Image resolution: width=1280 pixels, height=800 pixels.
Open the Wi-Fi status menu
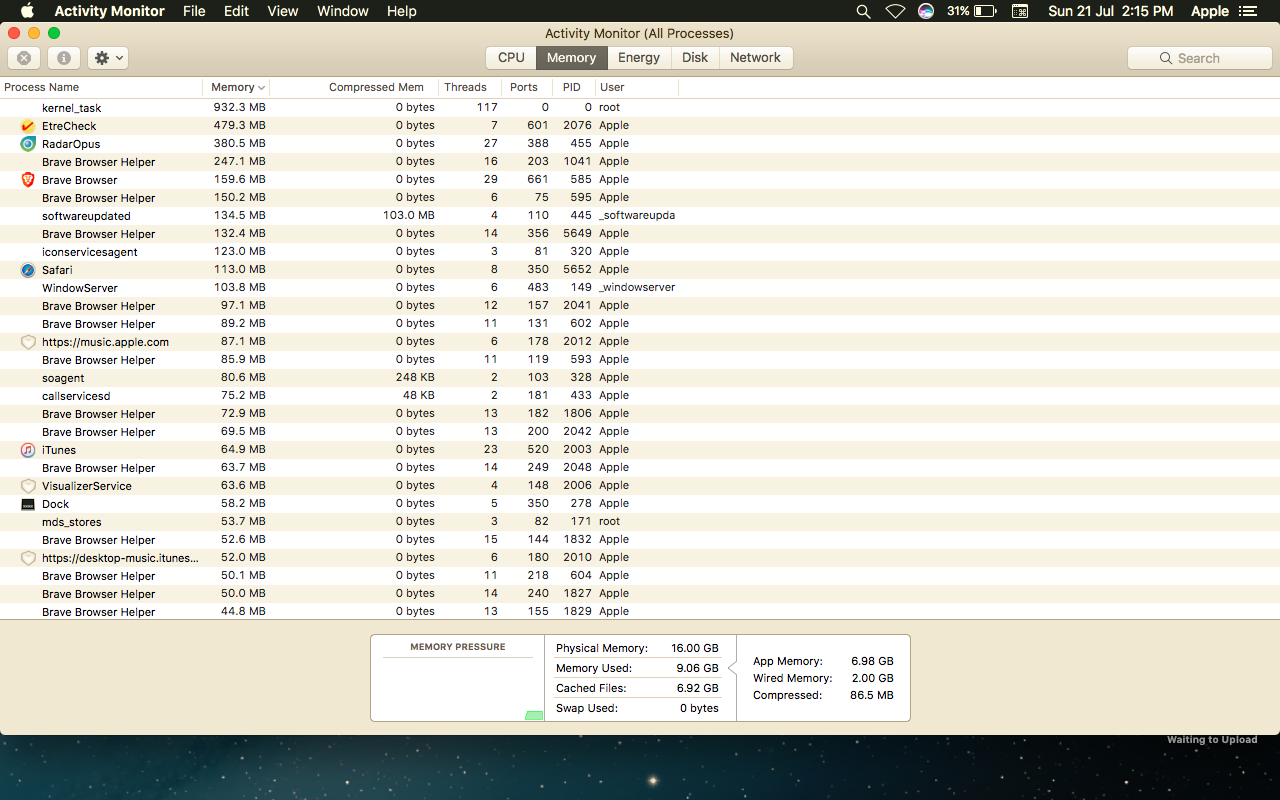pos(895,11)
